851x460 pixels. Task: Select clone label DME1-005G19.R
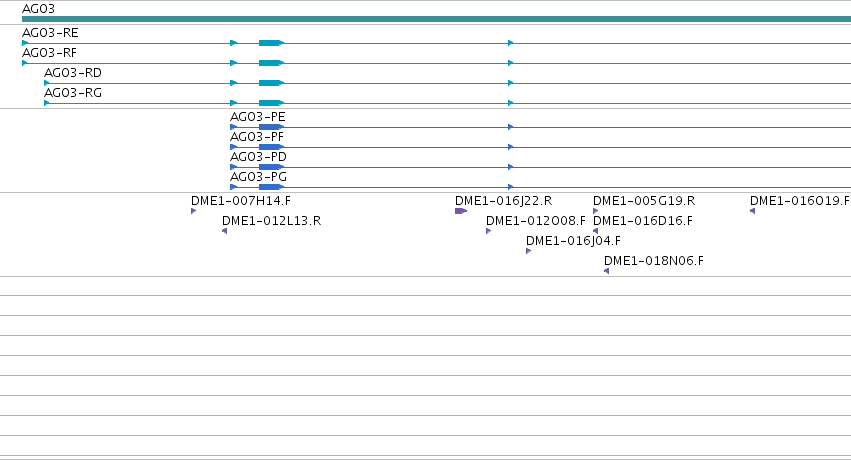(x=644, y=201)
